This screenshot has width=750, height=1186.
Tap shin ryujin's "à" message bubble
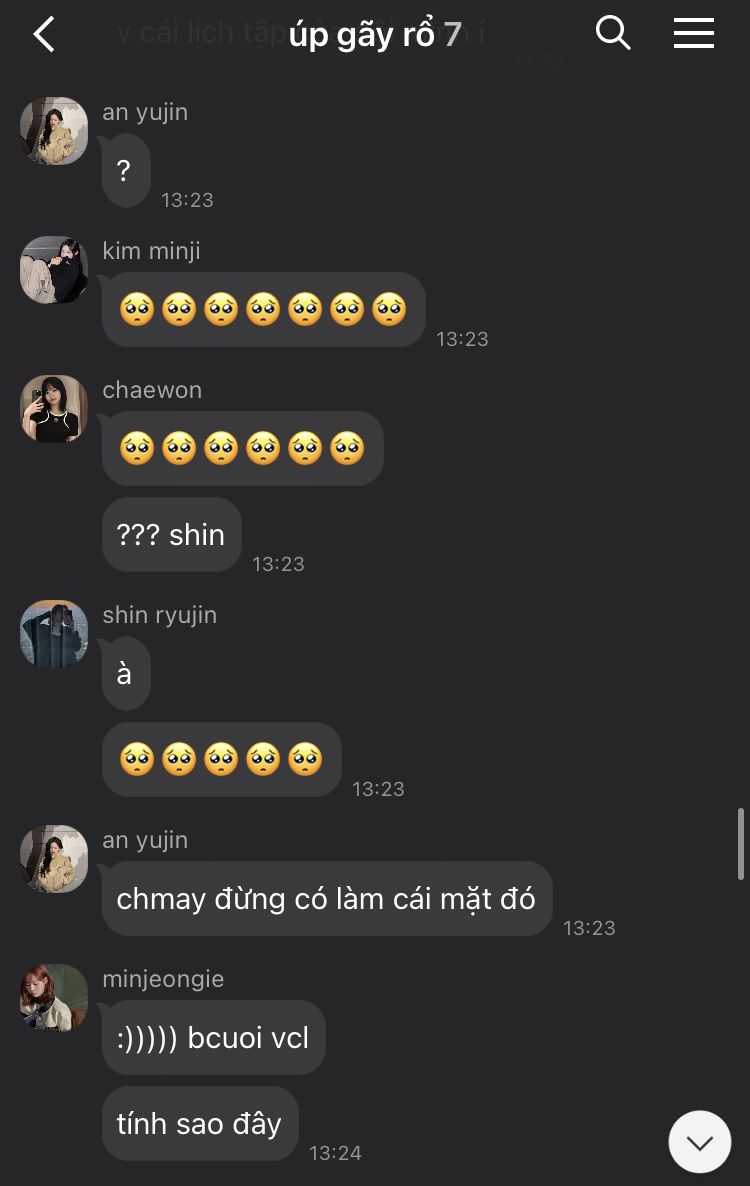pyautogui.click(x=126, y=674)
